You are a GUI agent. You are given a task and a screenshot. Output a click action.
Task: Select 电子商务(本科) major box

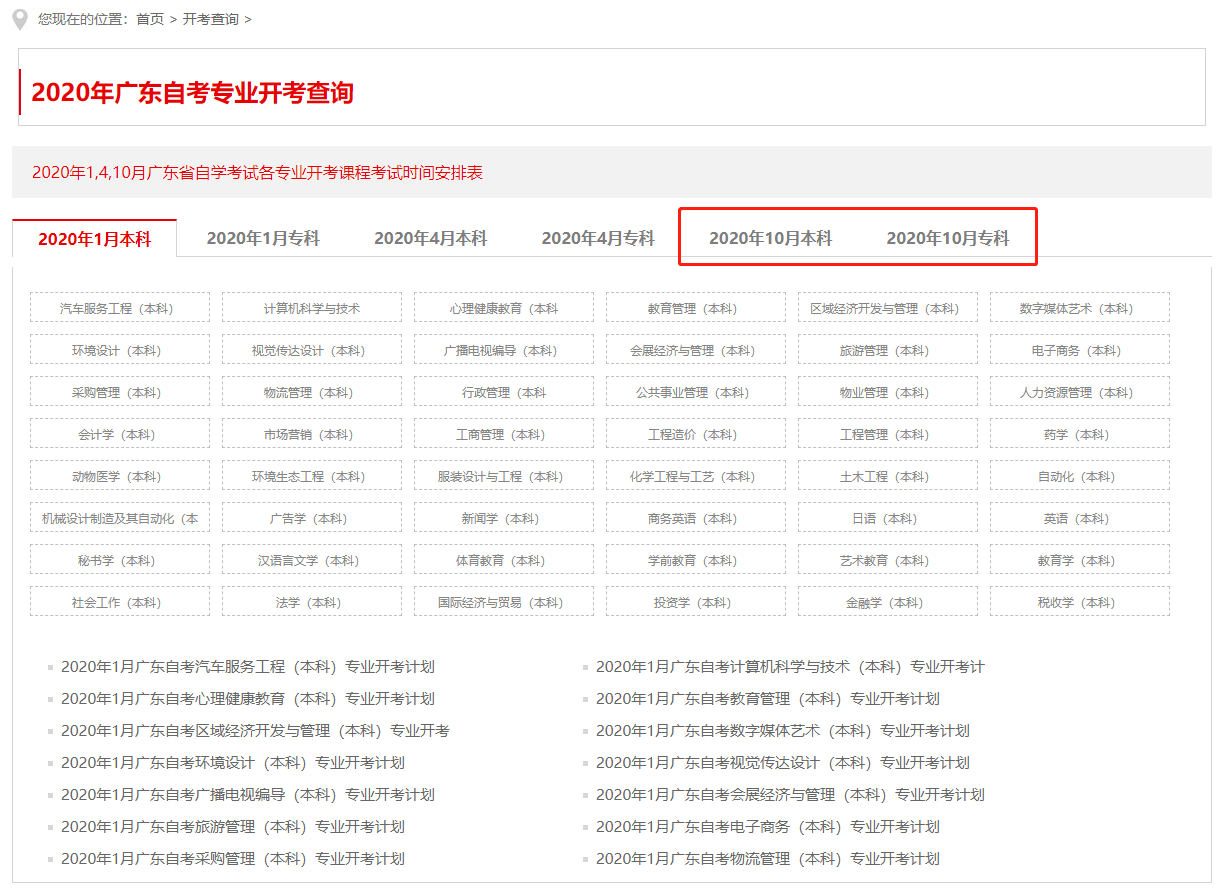1080,350
